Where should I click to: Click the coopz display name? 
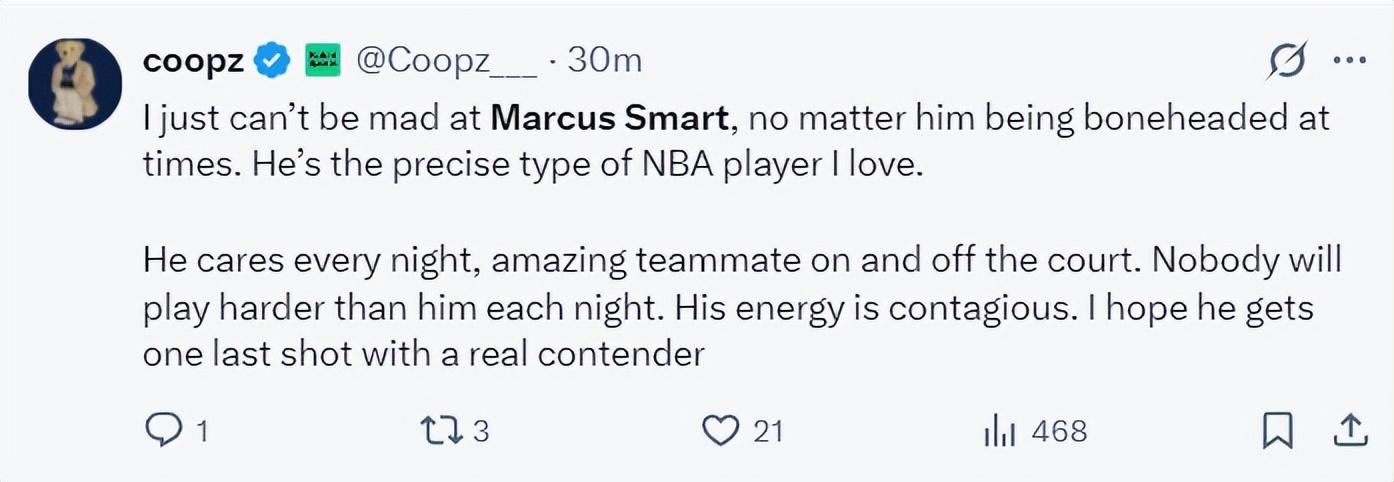[x=194, y=61]
